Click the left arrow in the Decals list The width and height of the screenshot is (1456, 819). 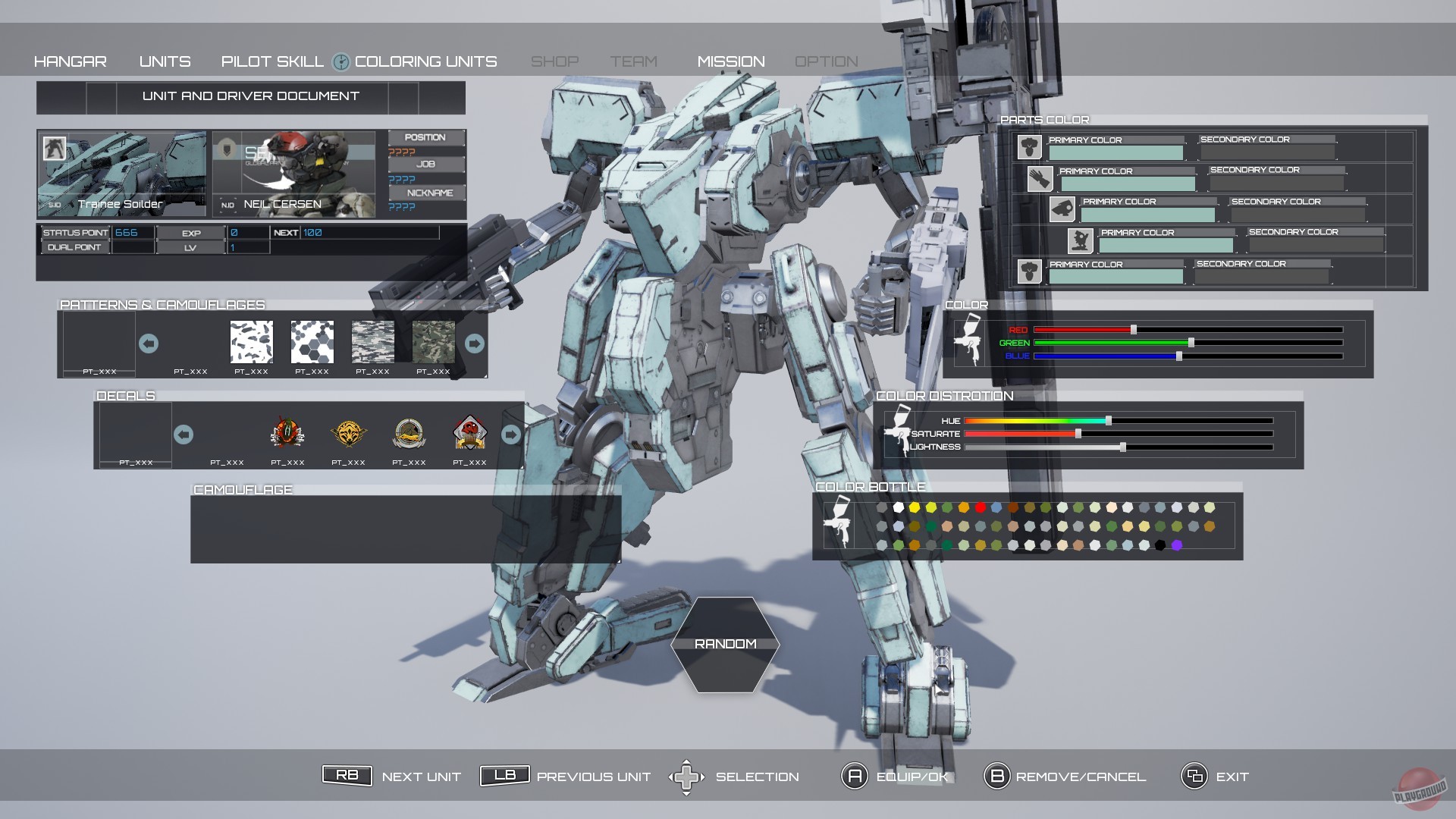coord(184,435)
